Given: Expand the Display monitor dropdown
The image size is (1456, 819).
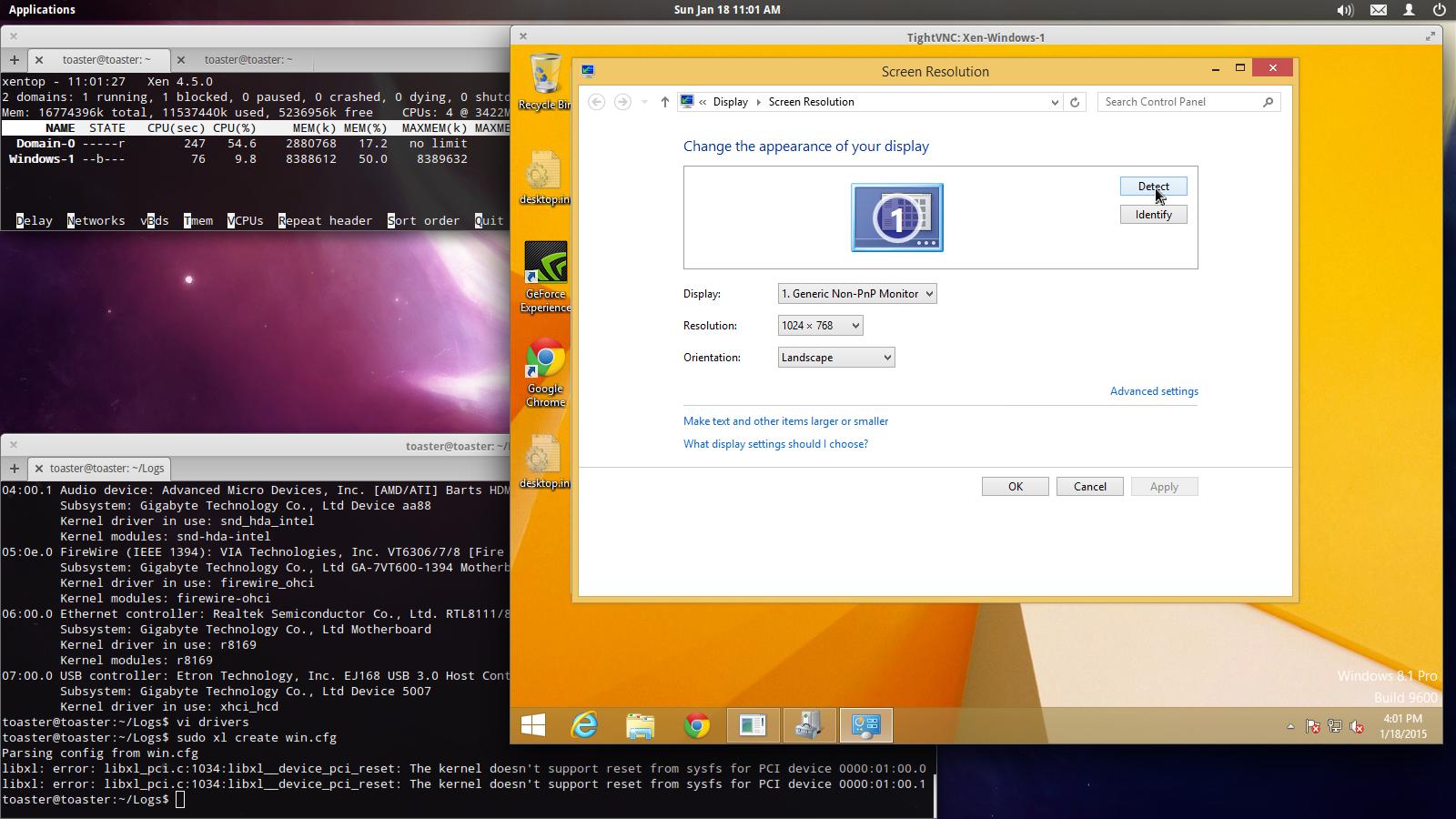Looking at the screenshot, I should click(856, 294).
